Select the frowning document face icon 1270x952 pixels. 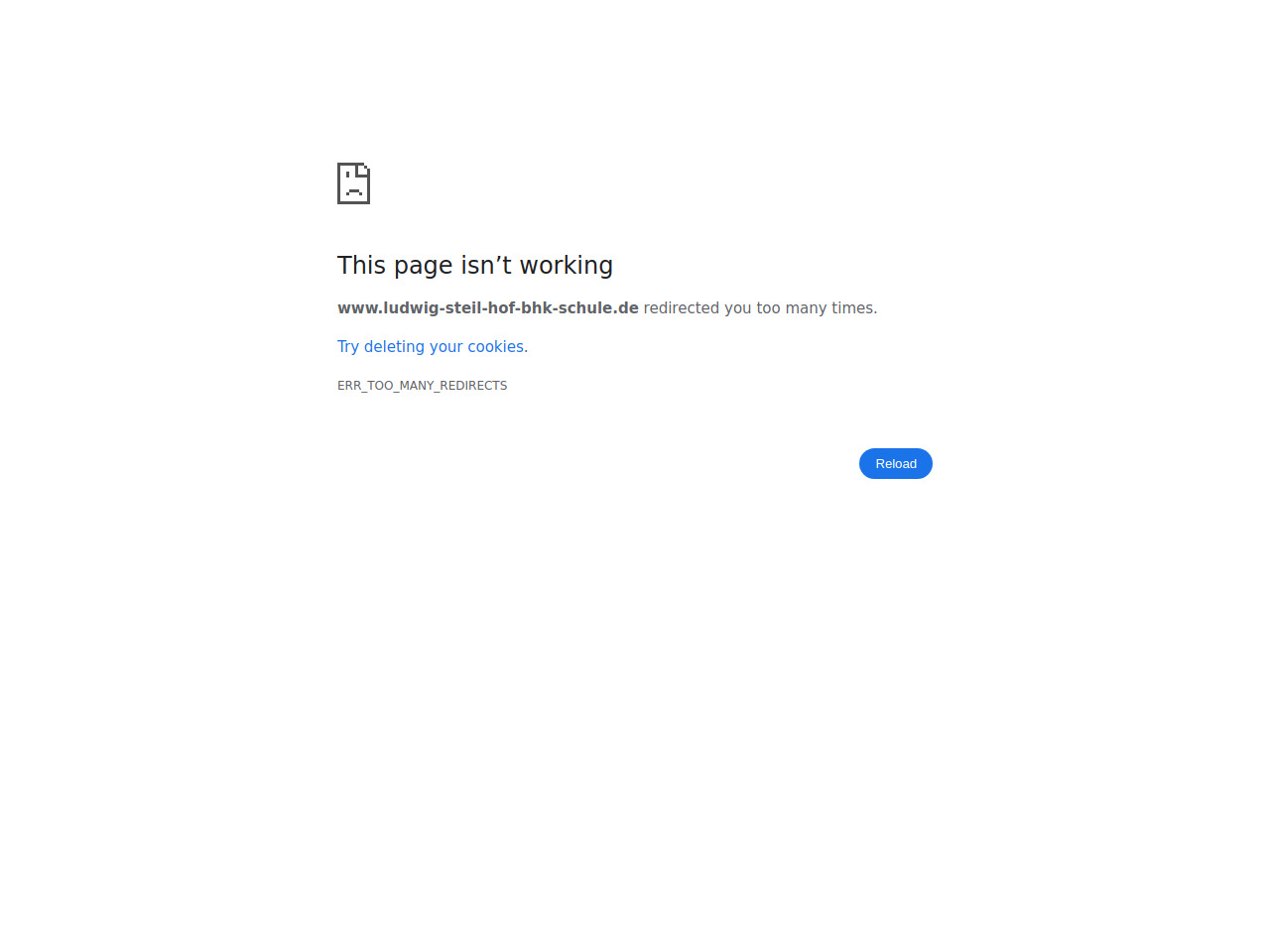coord(353,183)
